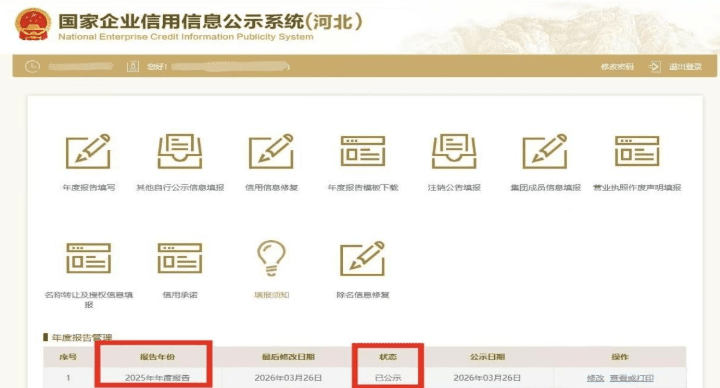
Task: Click 查看或打印 in the 2025 report row
Action: 632,378
